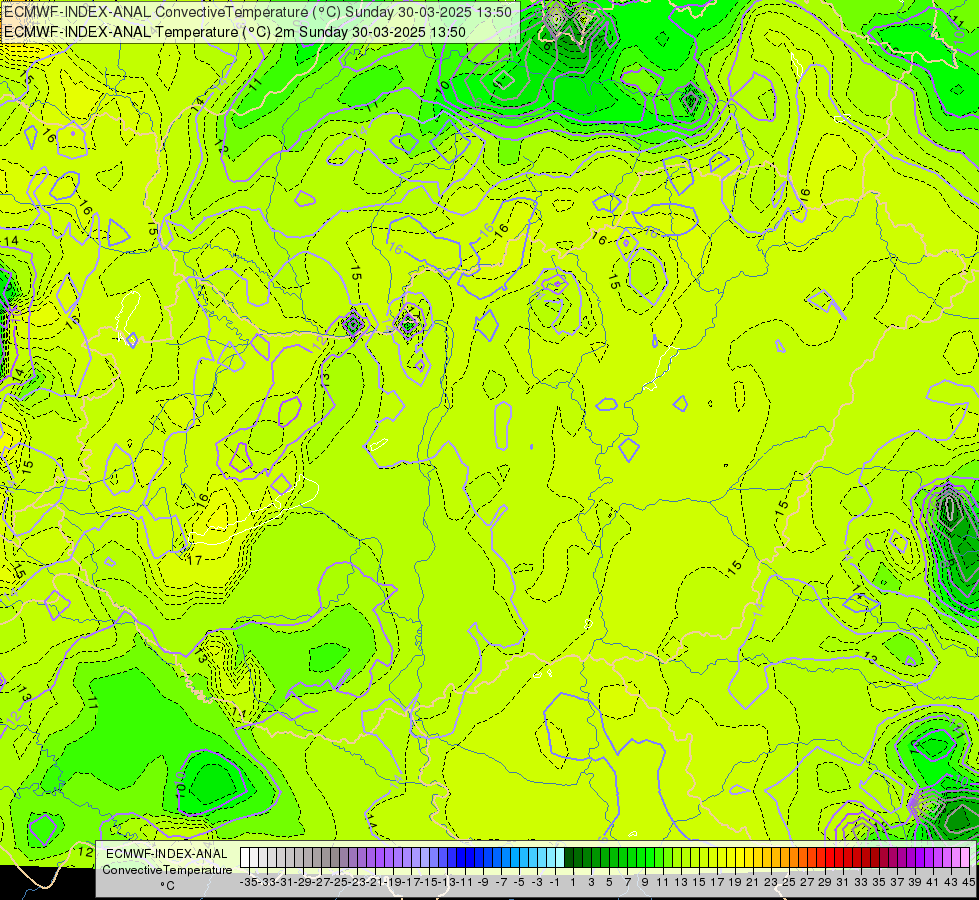Click the 45 legend scale value
Image resolution: width=979 pixels, height=900 pixels.
[x=968, y=883]
